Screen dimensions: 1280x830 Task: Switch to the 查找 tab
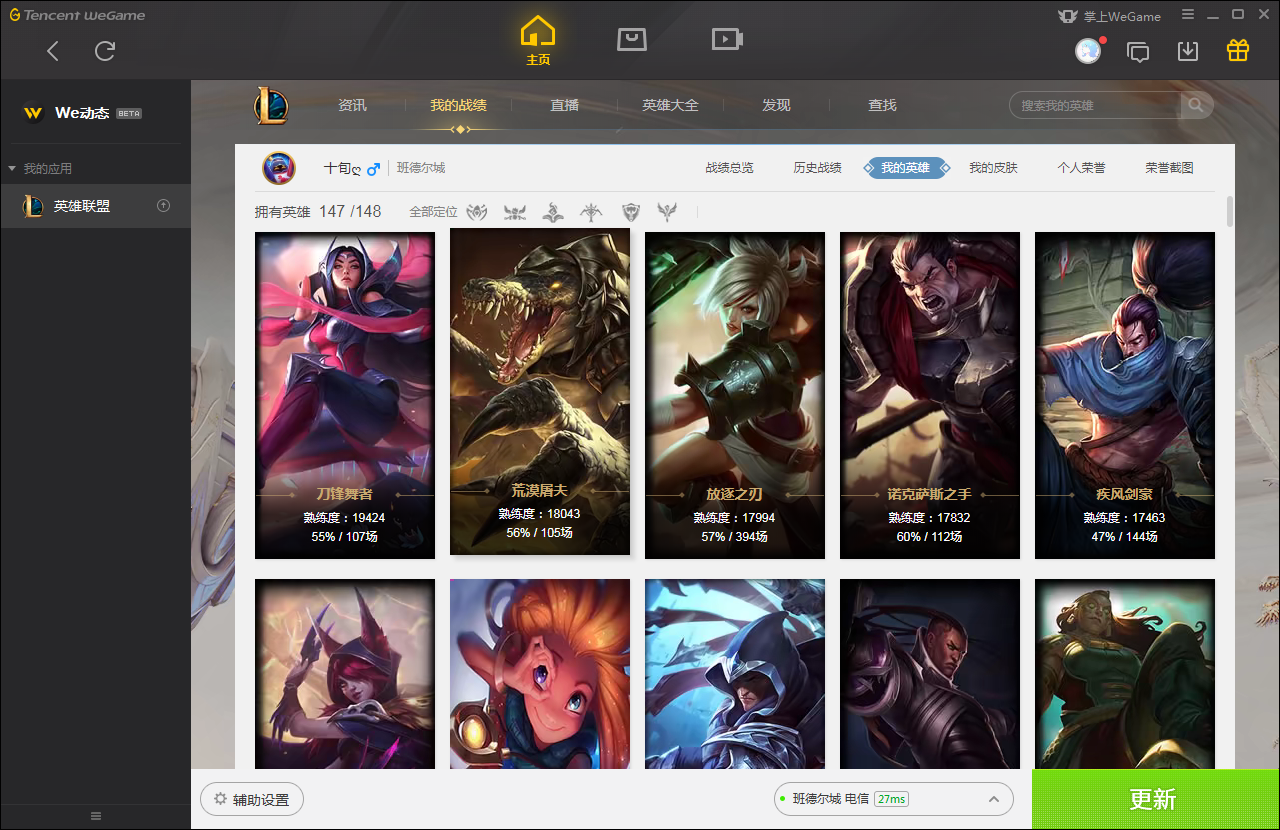(882, 105)
